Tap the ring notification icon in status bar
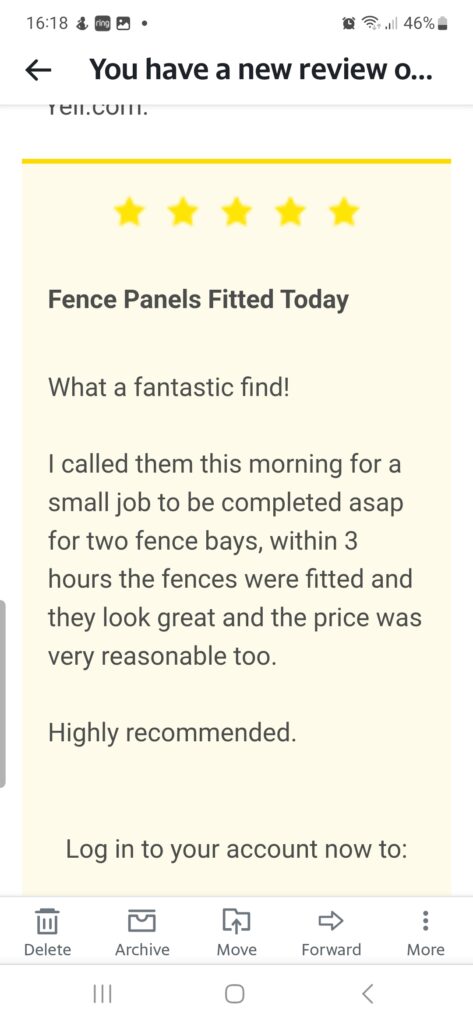Image resolution: width=473 pixels, height=1024 pixels. (103, 24)
